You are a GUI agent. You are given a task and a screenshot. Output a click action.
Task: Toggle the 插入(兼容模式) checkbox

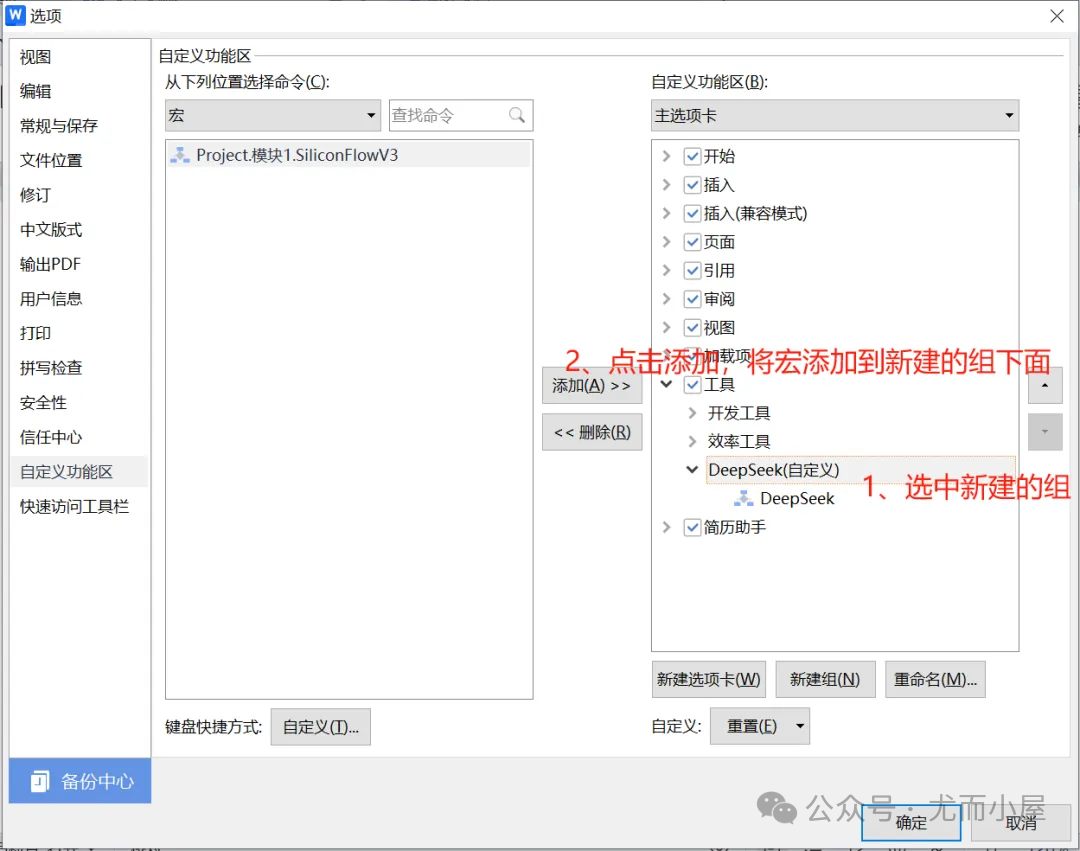tap(692, 213)
